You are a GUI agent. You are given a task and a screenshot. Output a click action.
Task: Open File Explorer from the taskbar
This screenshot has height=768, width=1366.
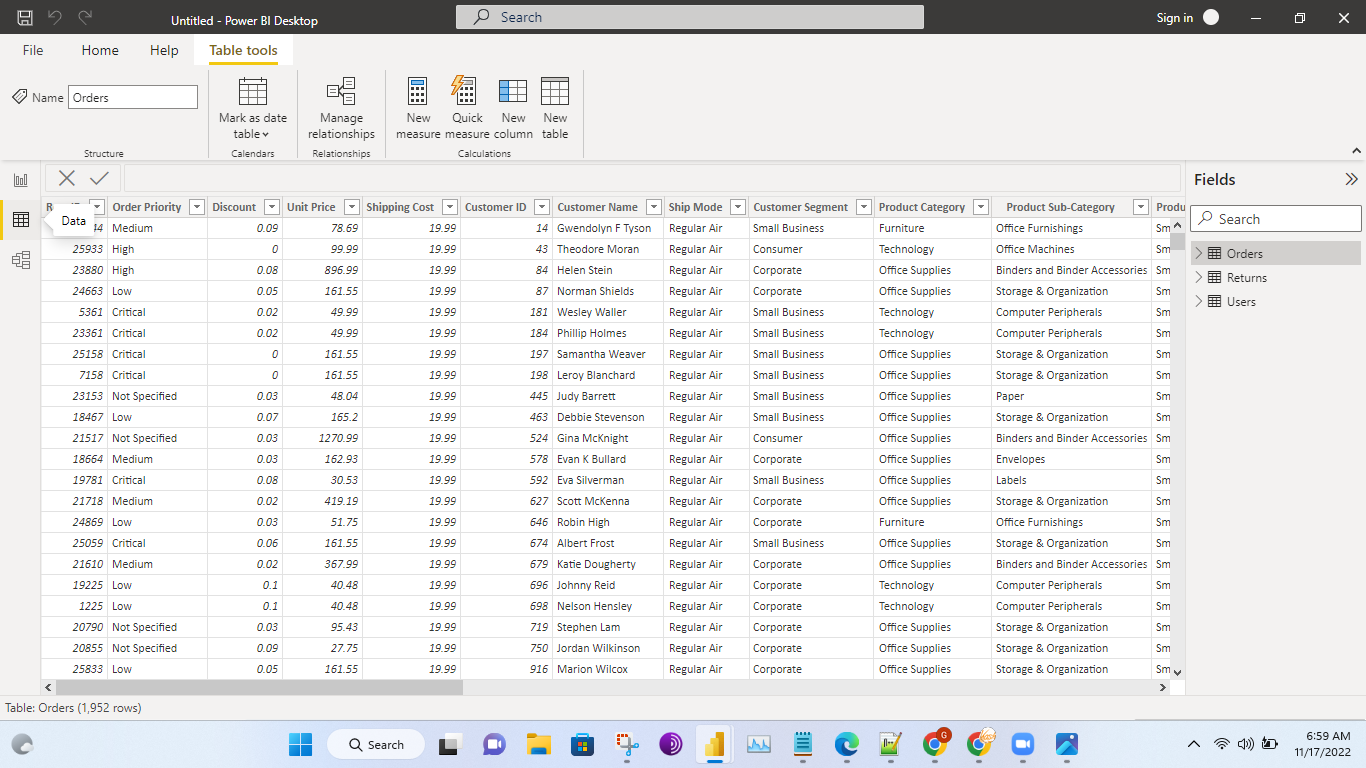(x=539, y=744)
